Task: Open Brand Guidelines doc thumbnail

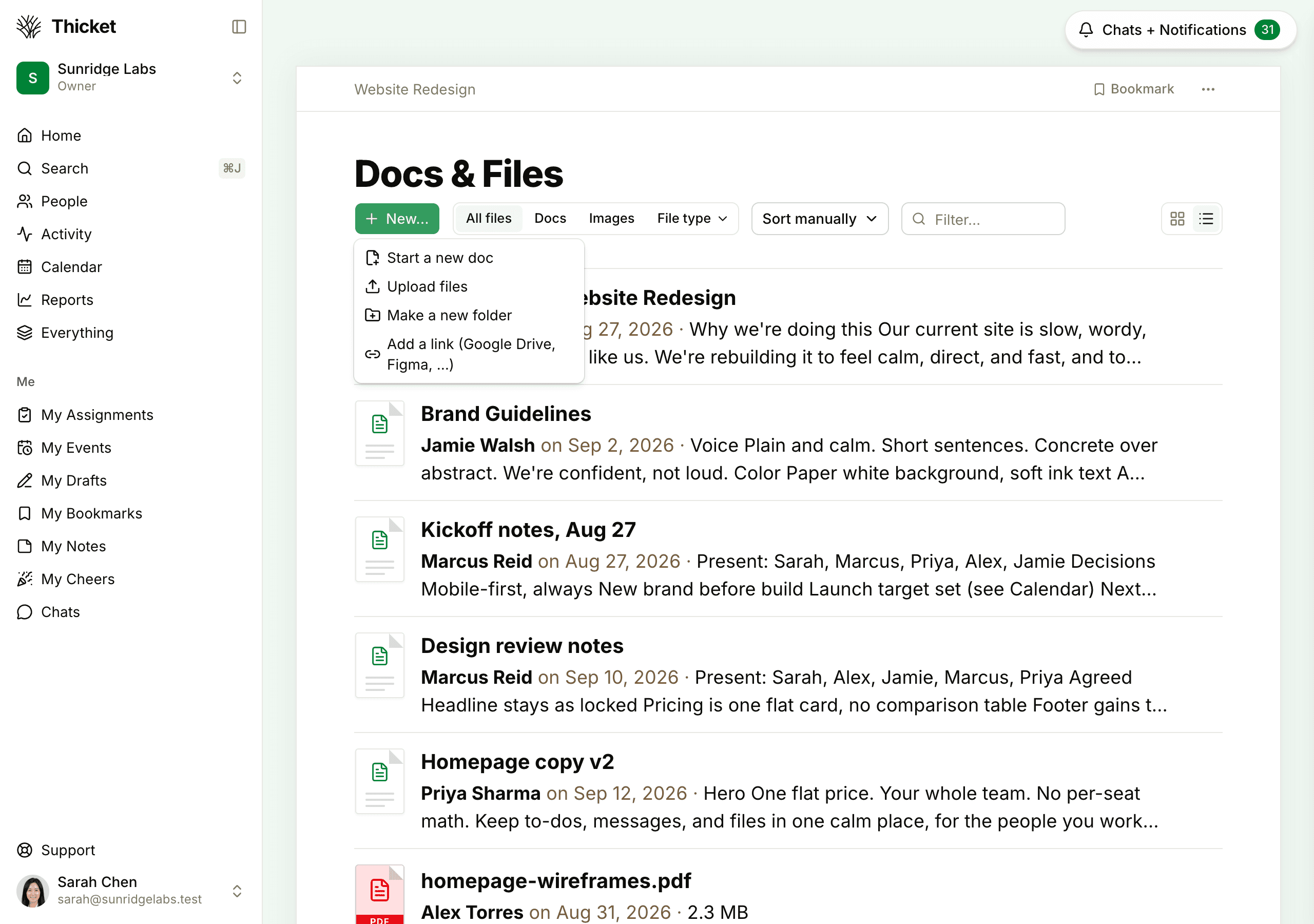Action: 379,433
